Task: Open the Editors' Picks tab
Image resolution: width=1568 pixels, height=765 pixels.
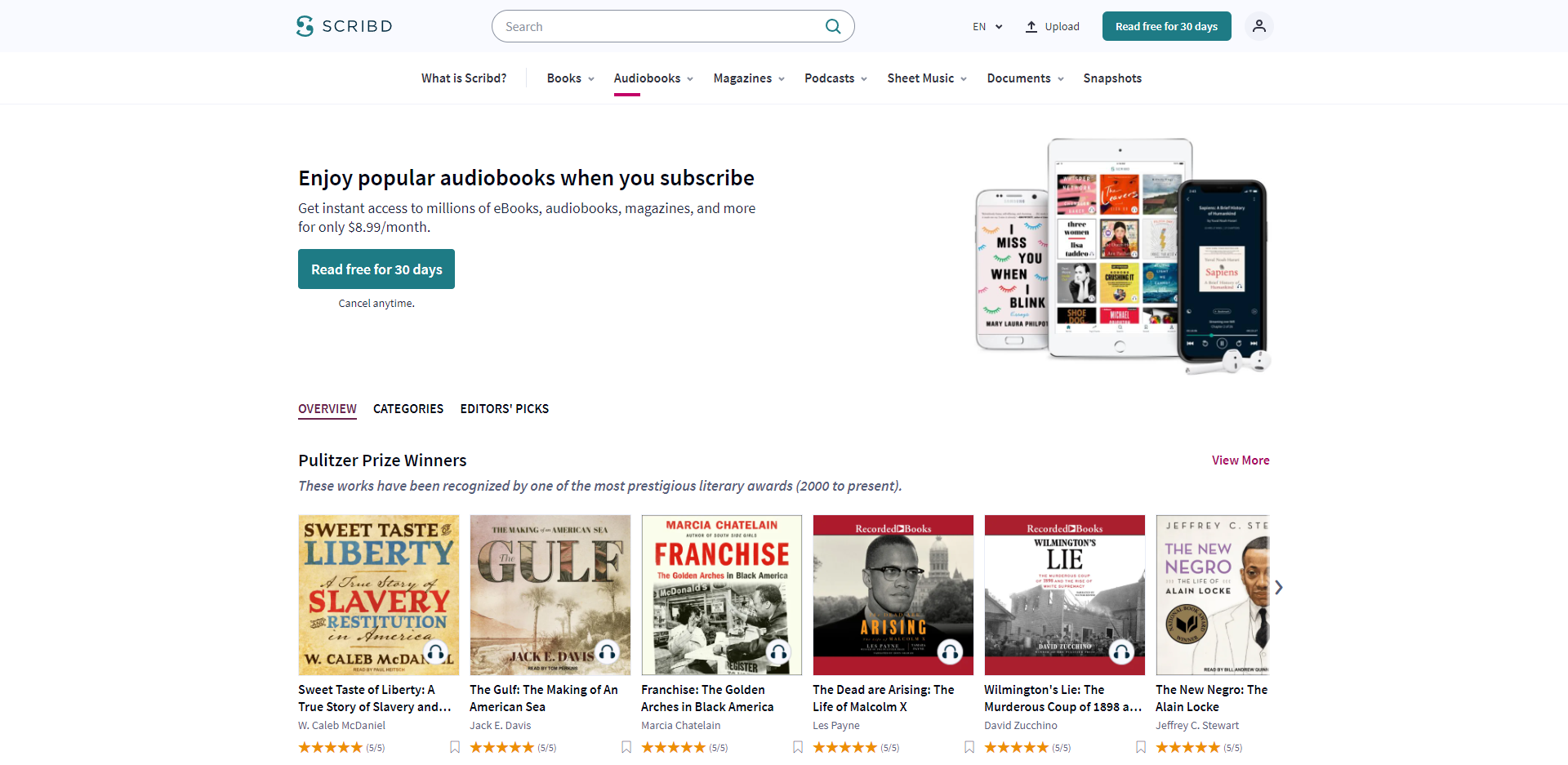Action: tap(504, 408)
